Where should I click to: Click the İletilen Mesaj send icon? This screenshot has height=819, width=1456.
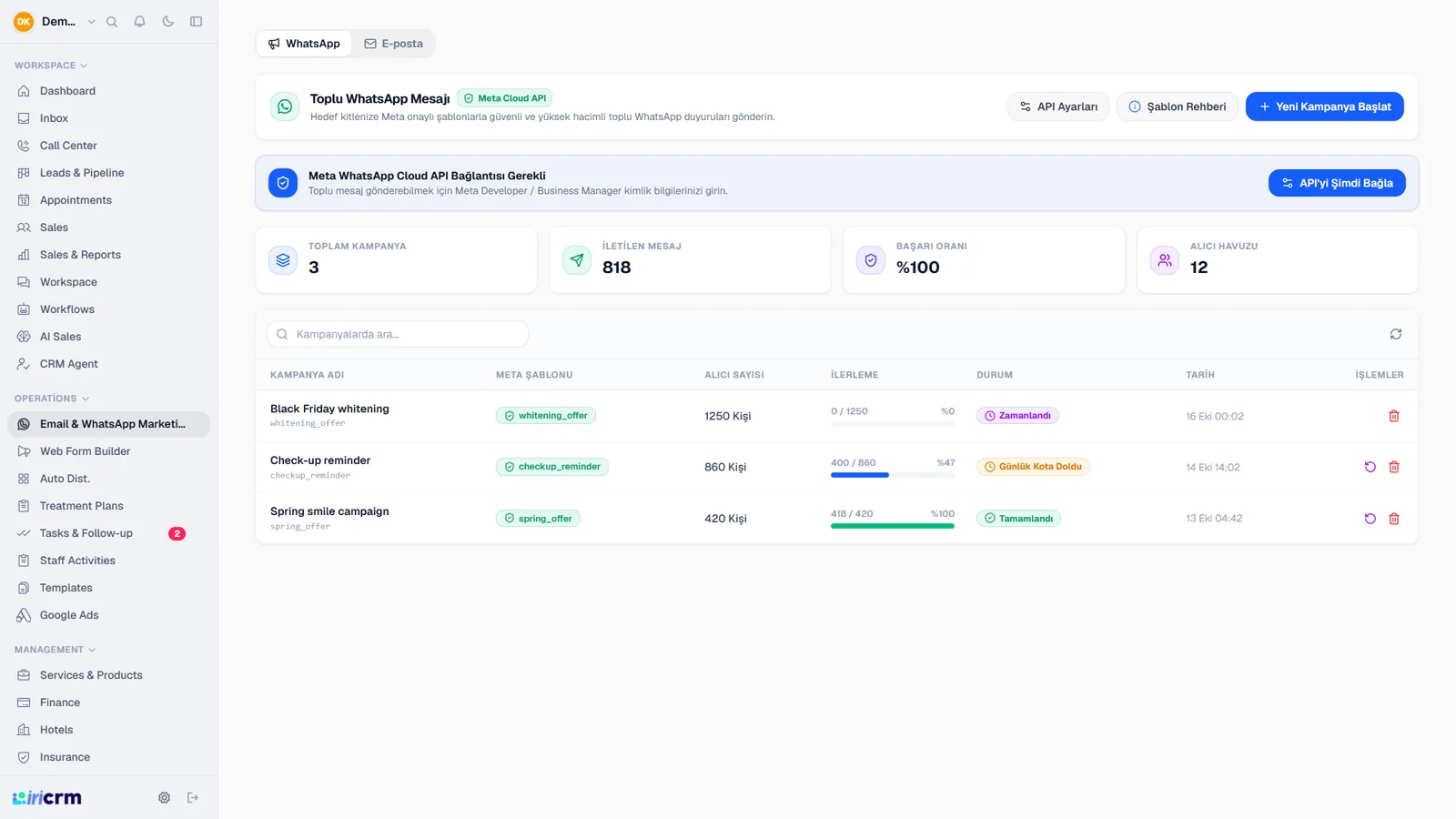click(577, 260)
